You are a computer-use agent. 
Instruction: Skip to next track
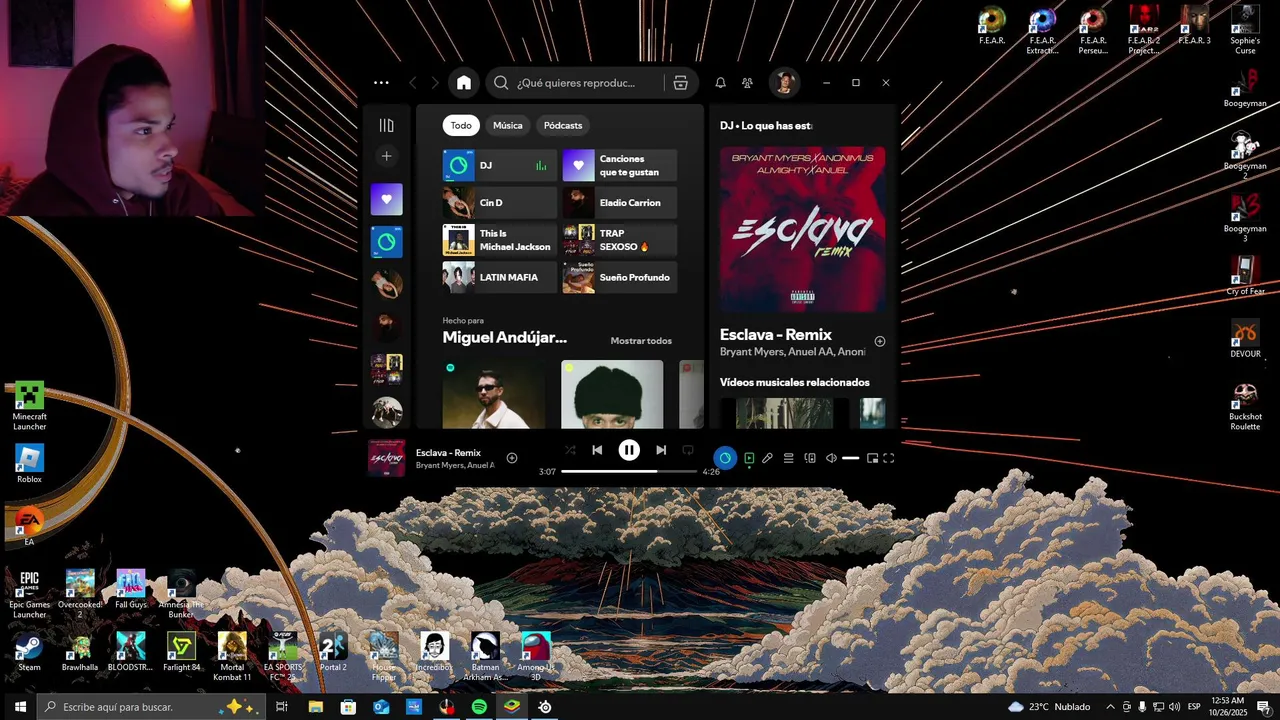661,451
